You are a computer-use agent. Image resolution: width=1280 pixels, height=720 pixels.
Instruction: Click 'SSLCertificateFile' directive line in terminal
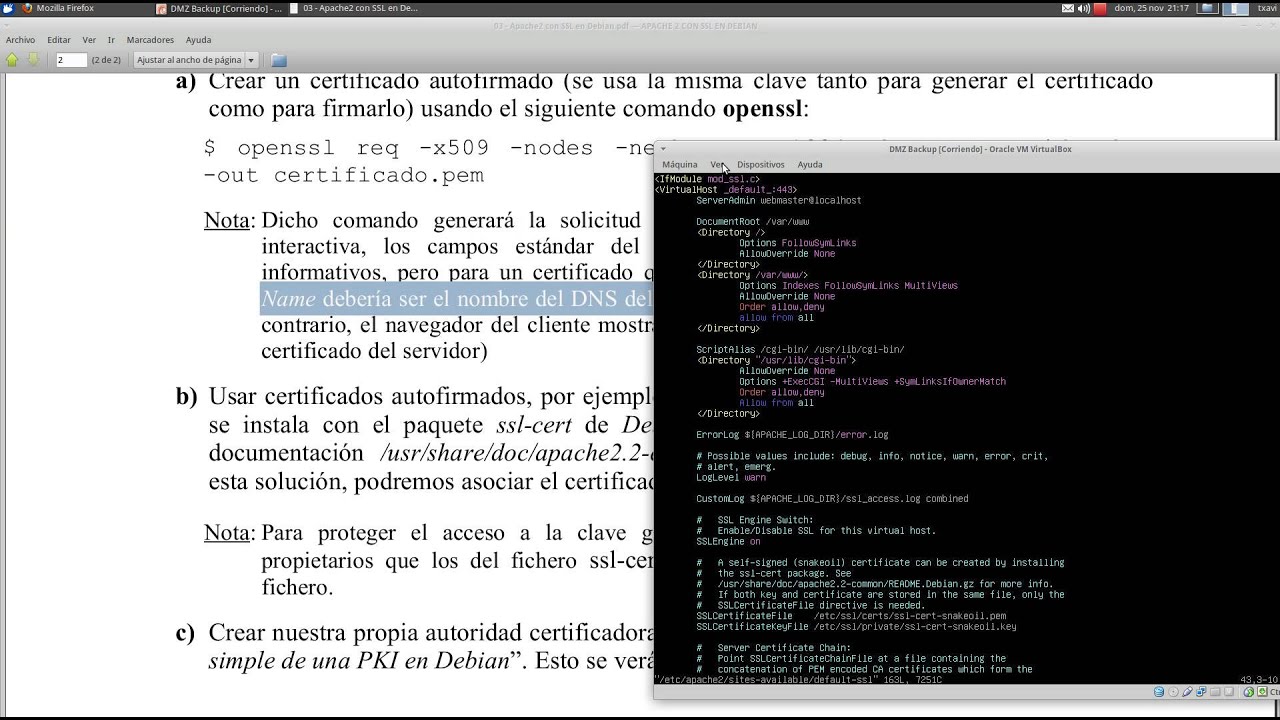pos(851,616)
